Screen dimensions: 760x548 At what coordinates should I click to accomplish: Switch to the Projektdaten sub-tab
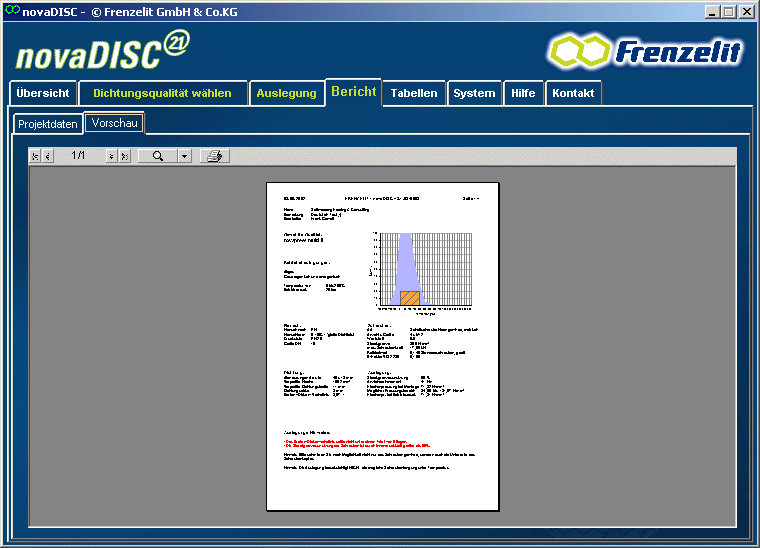click(47, 124)
